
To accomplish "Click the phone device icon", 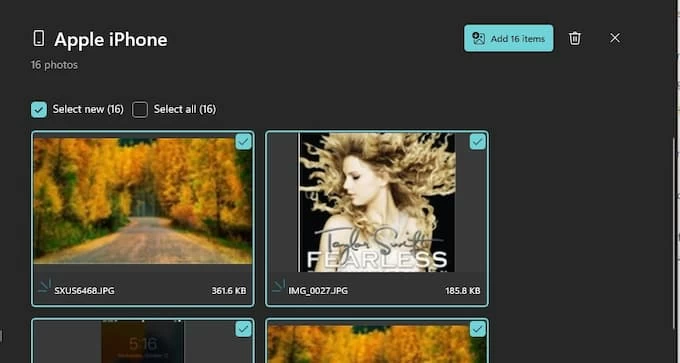I will (39, 39).
